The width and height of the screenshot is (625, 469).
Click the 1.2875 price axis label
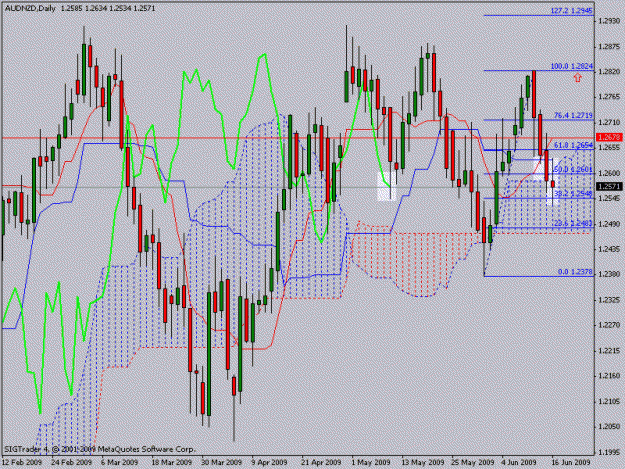609,46
